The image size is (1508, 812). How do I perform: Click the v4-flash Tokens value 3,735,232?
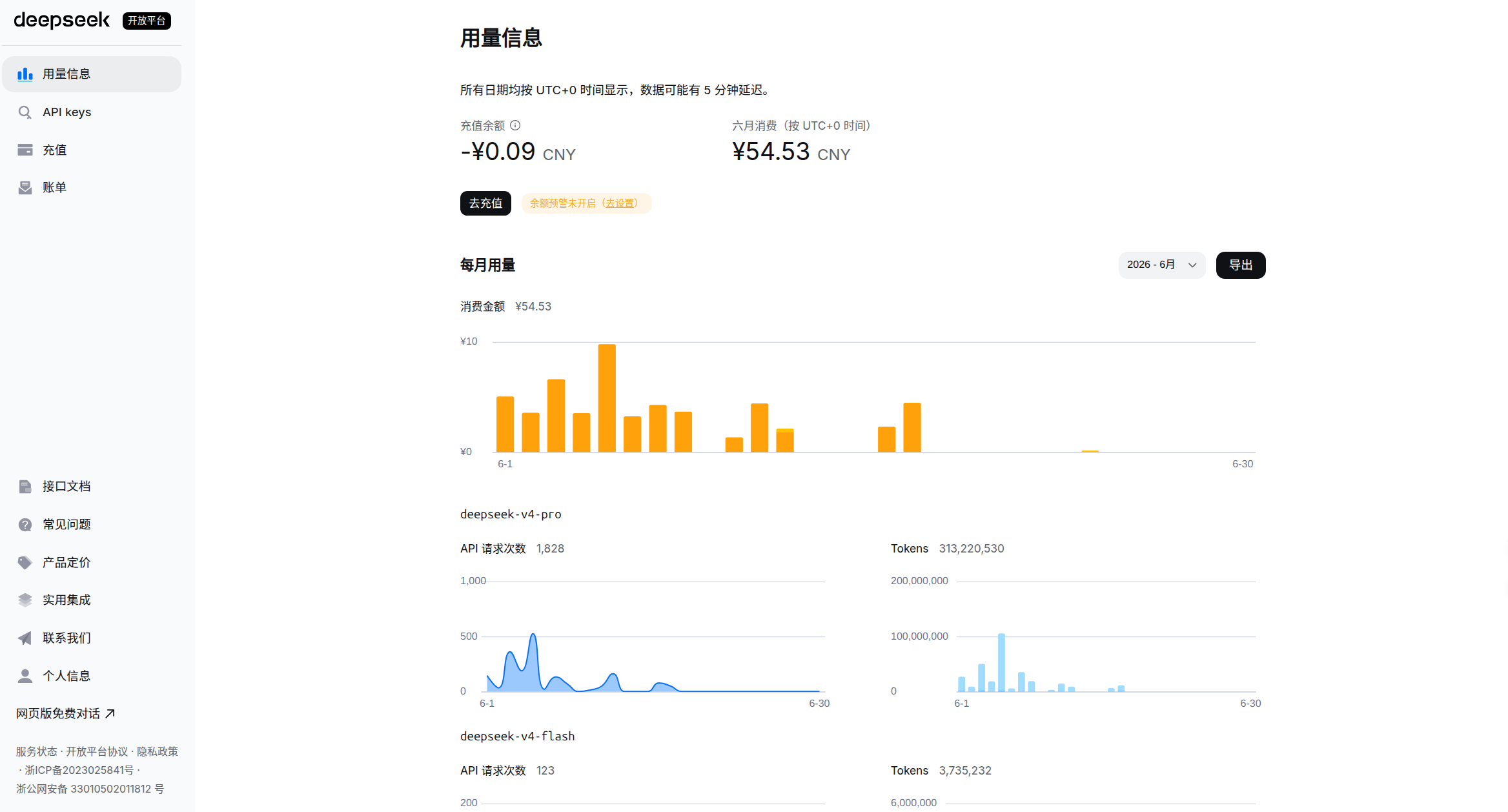tap(965, 771)
